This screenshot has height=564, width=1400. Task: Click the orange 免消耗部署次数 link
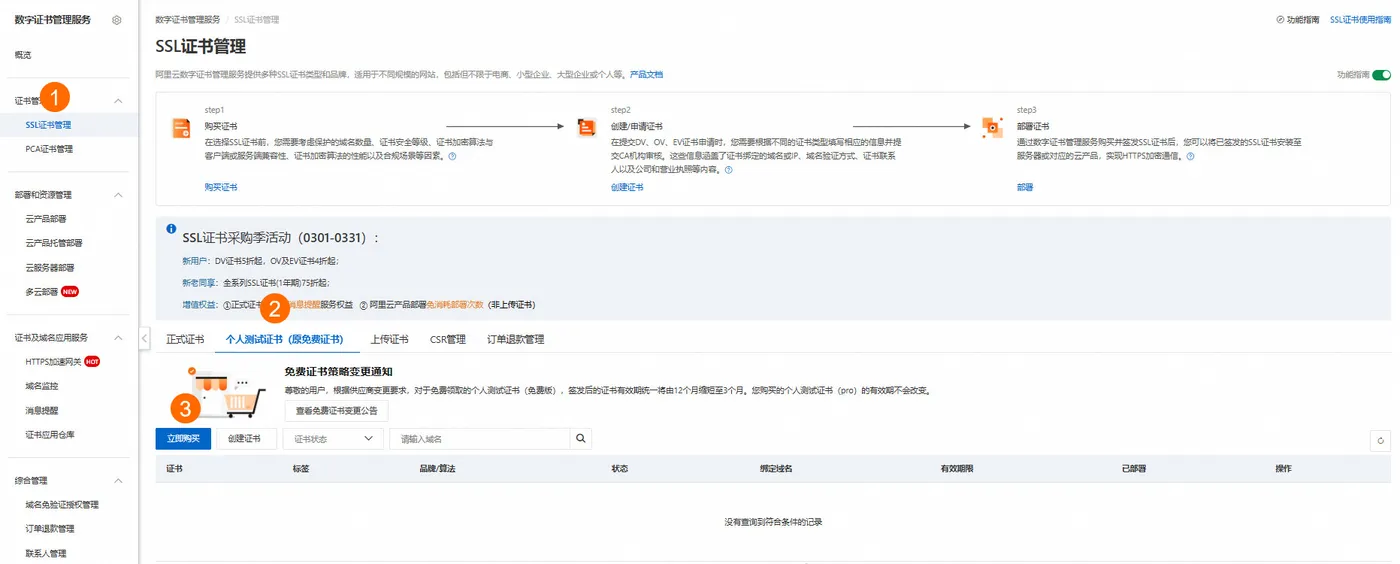[455, 304]
